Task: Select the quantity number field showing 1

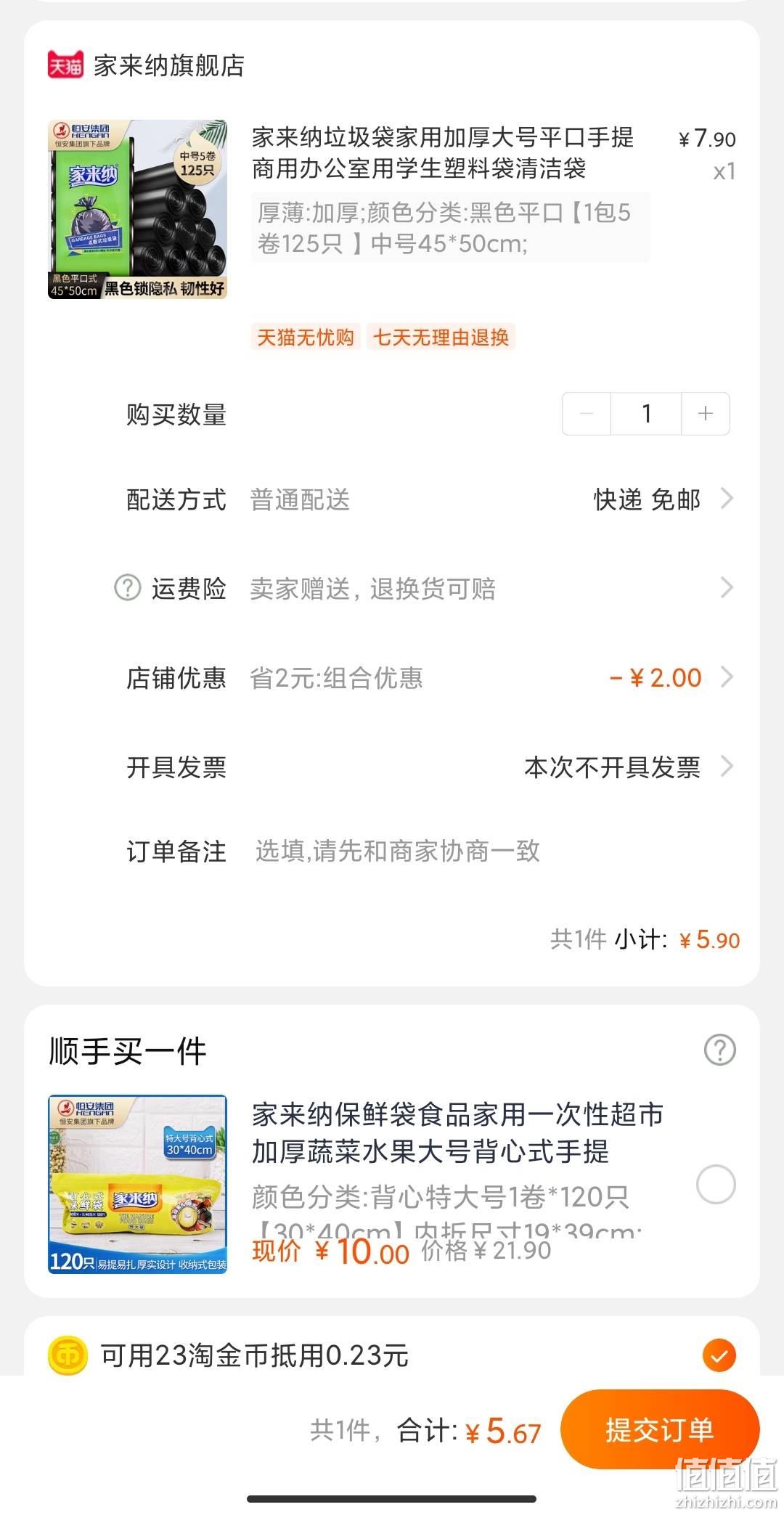Action: [646, 414]
